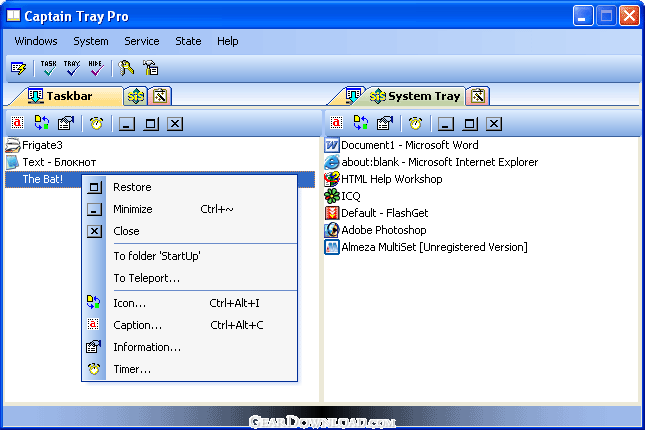Click the Restore icon in left pane toolbar
This screenshot has height=430, width=645.
(151, 124)
